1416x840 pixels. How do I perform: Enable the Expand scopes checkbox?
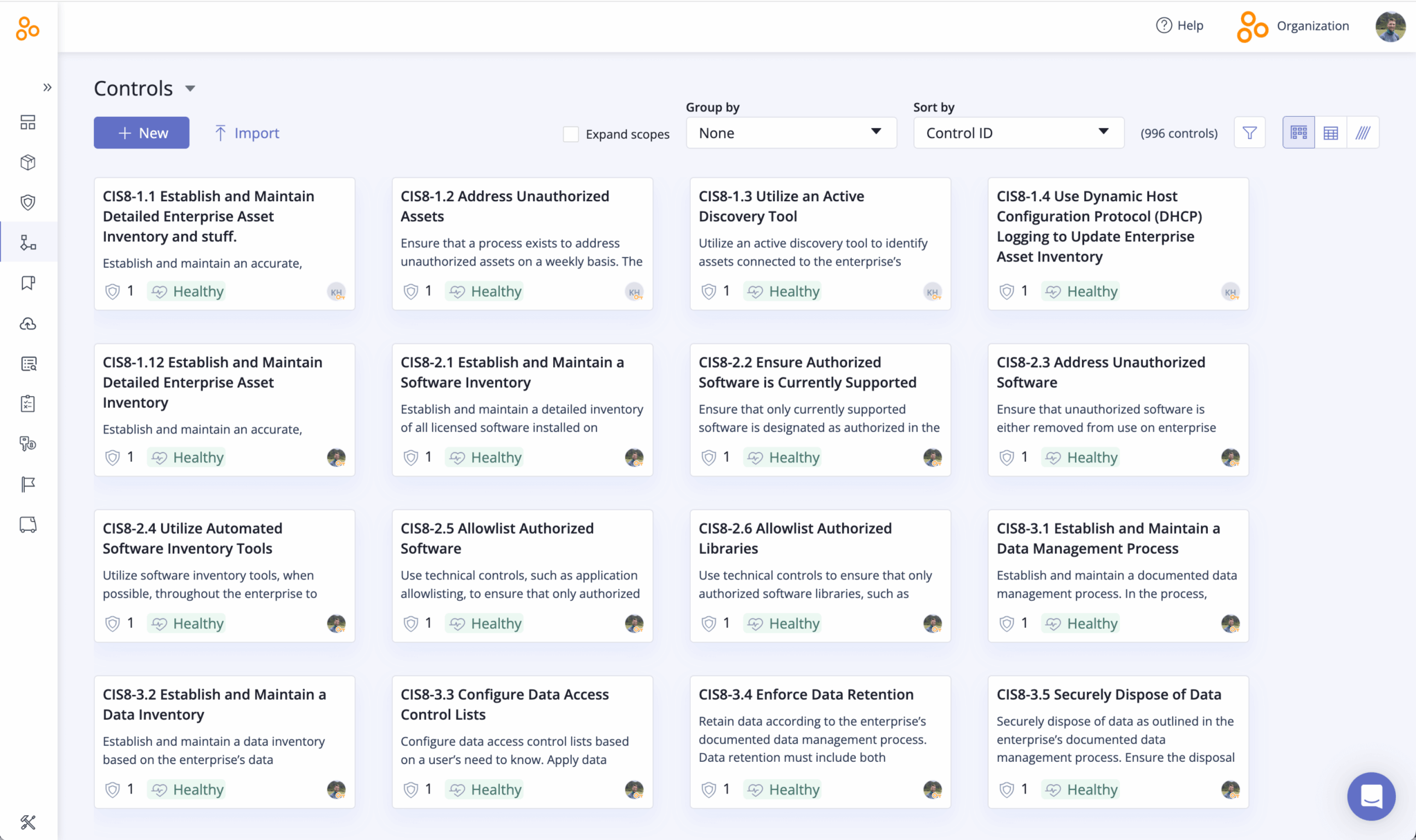570,133
